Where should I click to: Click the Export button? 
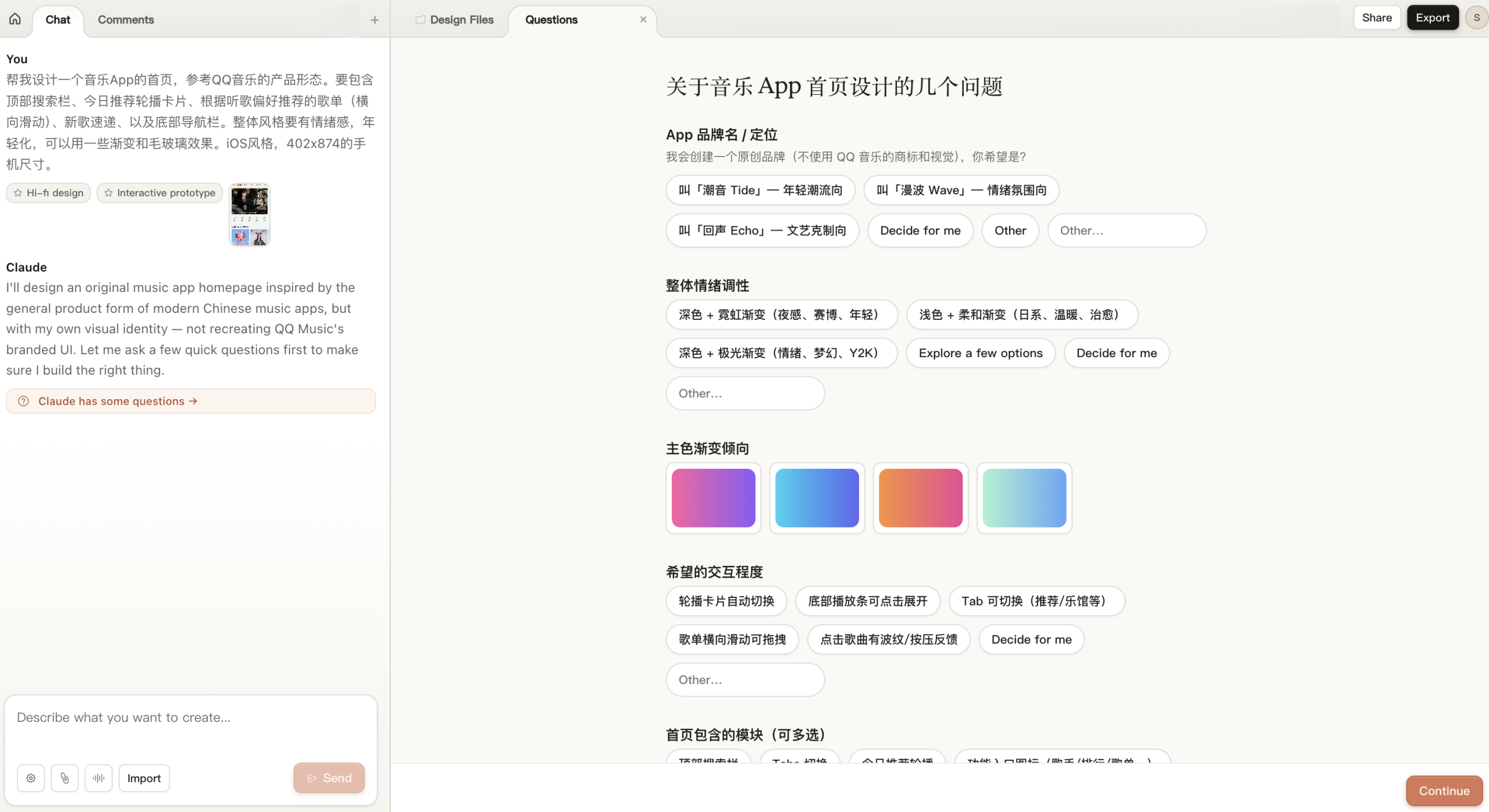point(1432,18)
